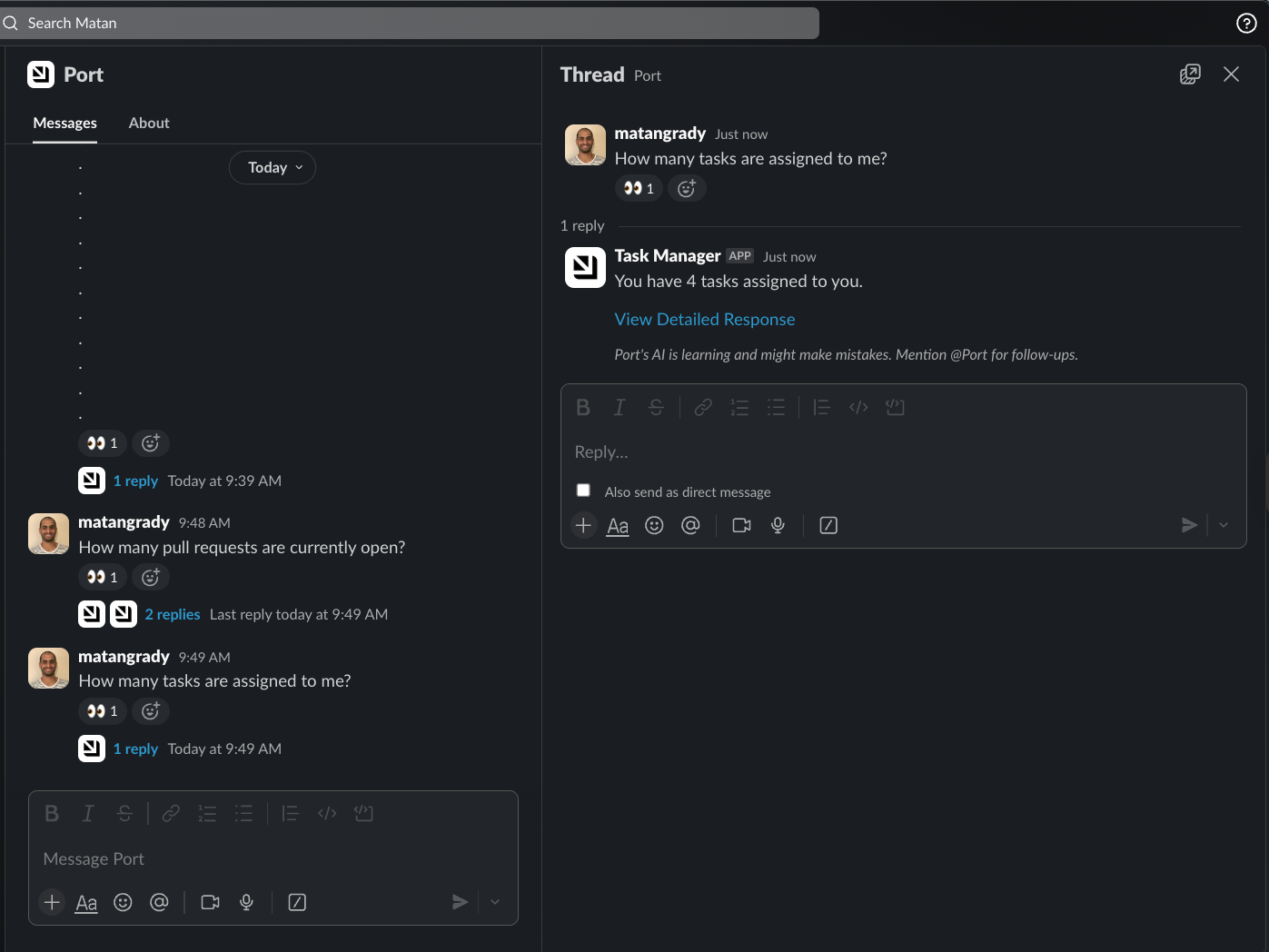
Task: Click video clip icon in Message Port composer
Action: coord(210,902)
